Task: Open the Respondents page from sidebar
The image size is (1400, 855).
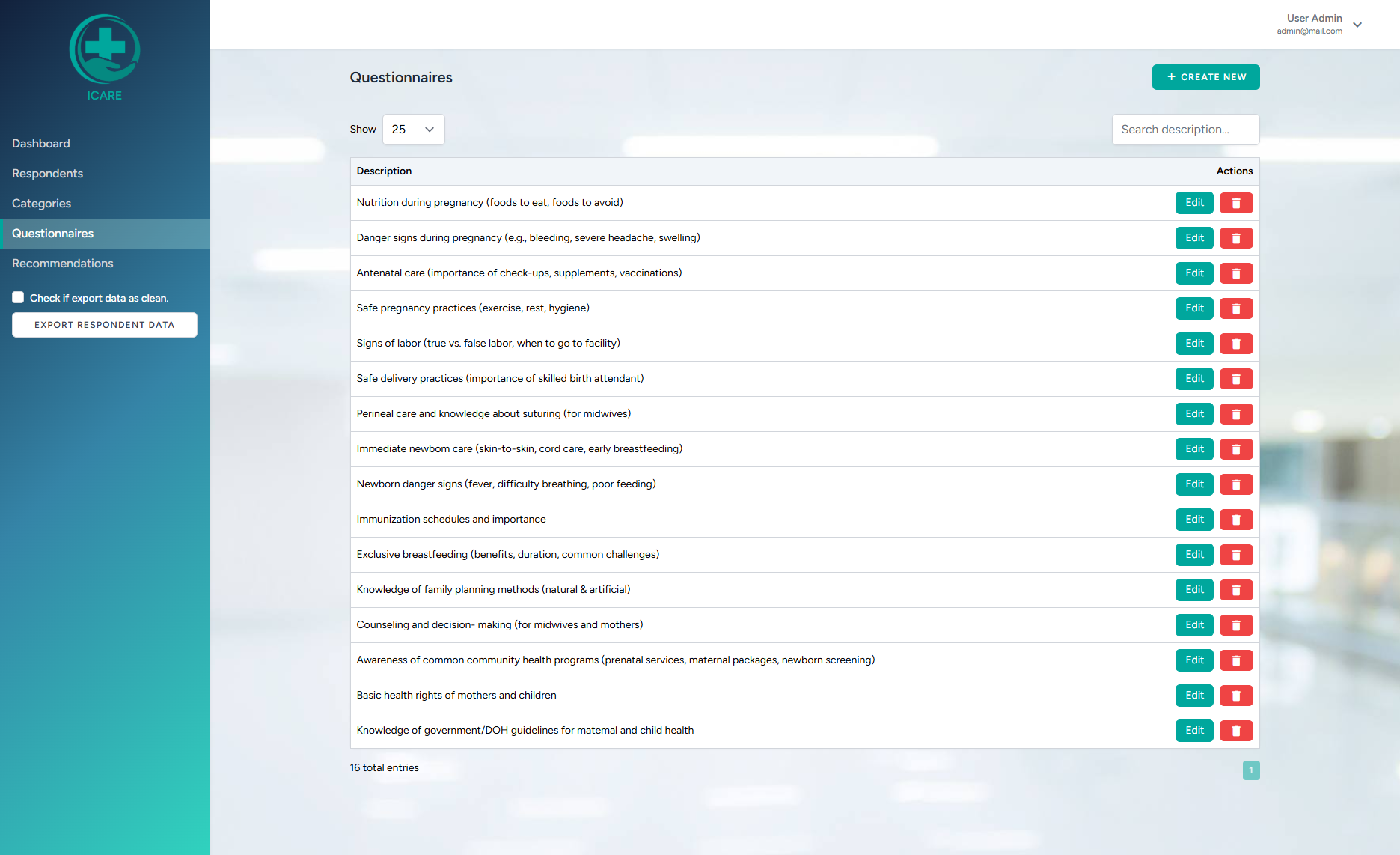Action: click(47, 173)
